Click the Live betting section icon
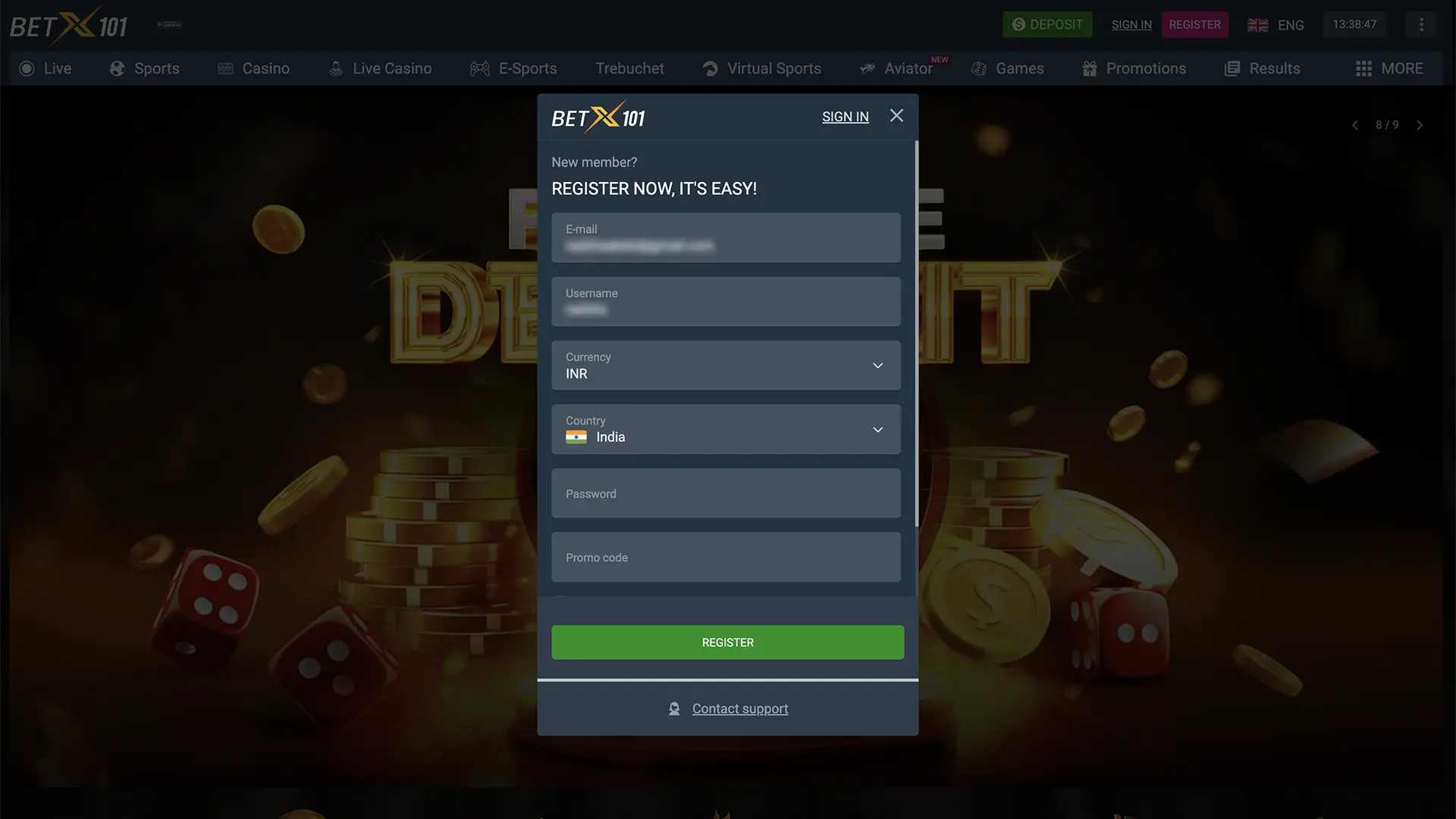1456x819 pixels. point(26,68)
